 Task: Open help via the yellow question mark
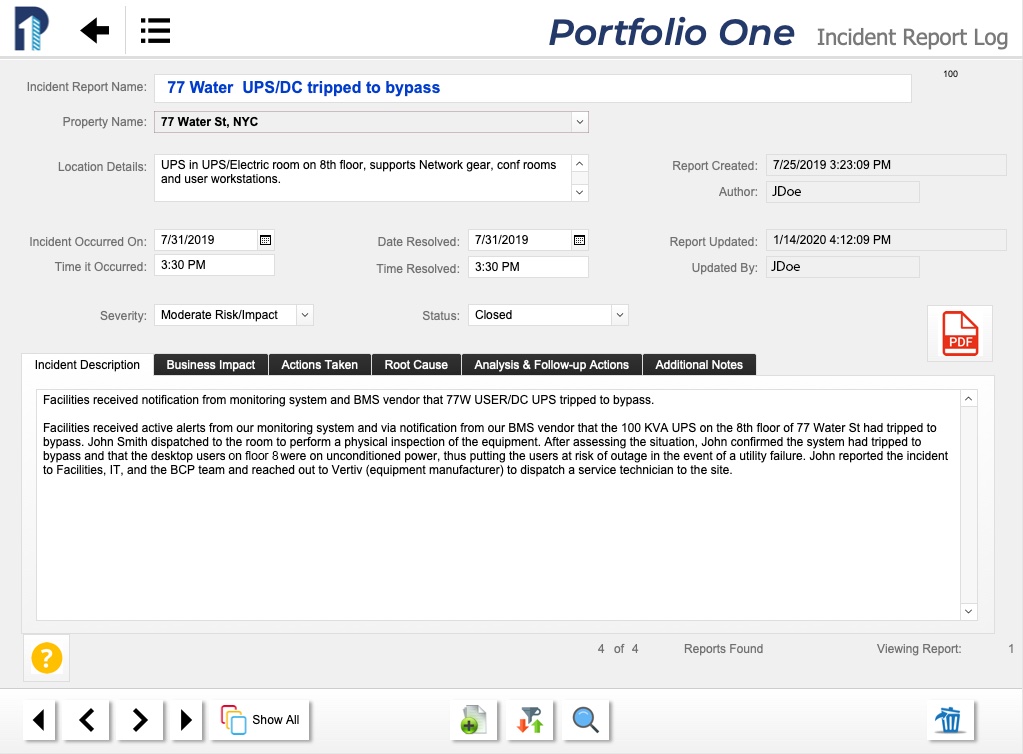tap(47, 657)
